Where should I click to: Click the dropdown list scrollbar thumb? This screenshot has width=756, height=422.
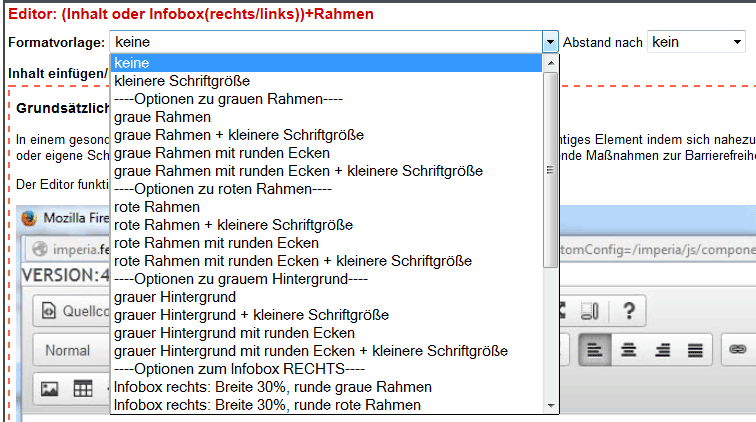pyautogui.click(x=551, y=170)
